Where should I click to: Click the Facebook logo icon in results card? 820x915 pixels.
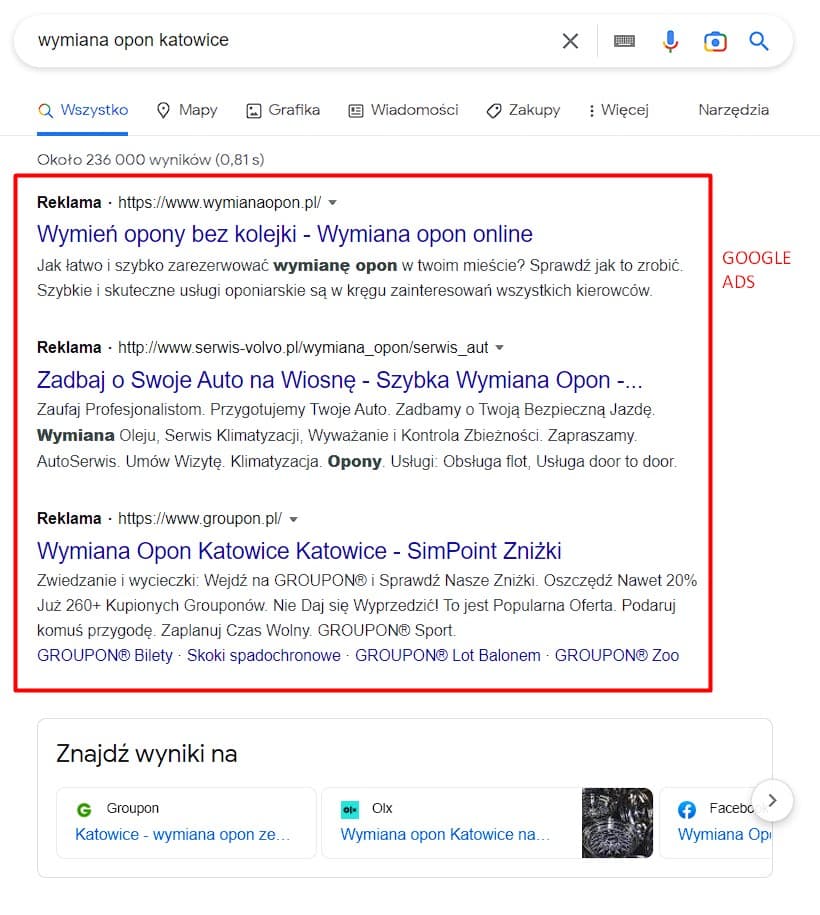pos(688,808)
